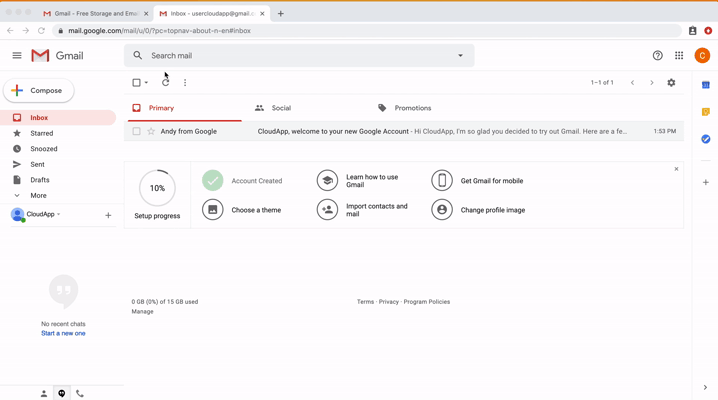The height and width of the screenshot is (400, 718).
Task: Star the Andy from Google email
Action: click(151, 131)
